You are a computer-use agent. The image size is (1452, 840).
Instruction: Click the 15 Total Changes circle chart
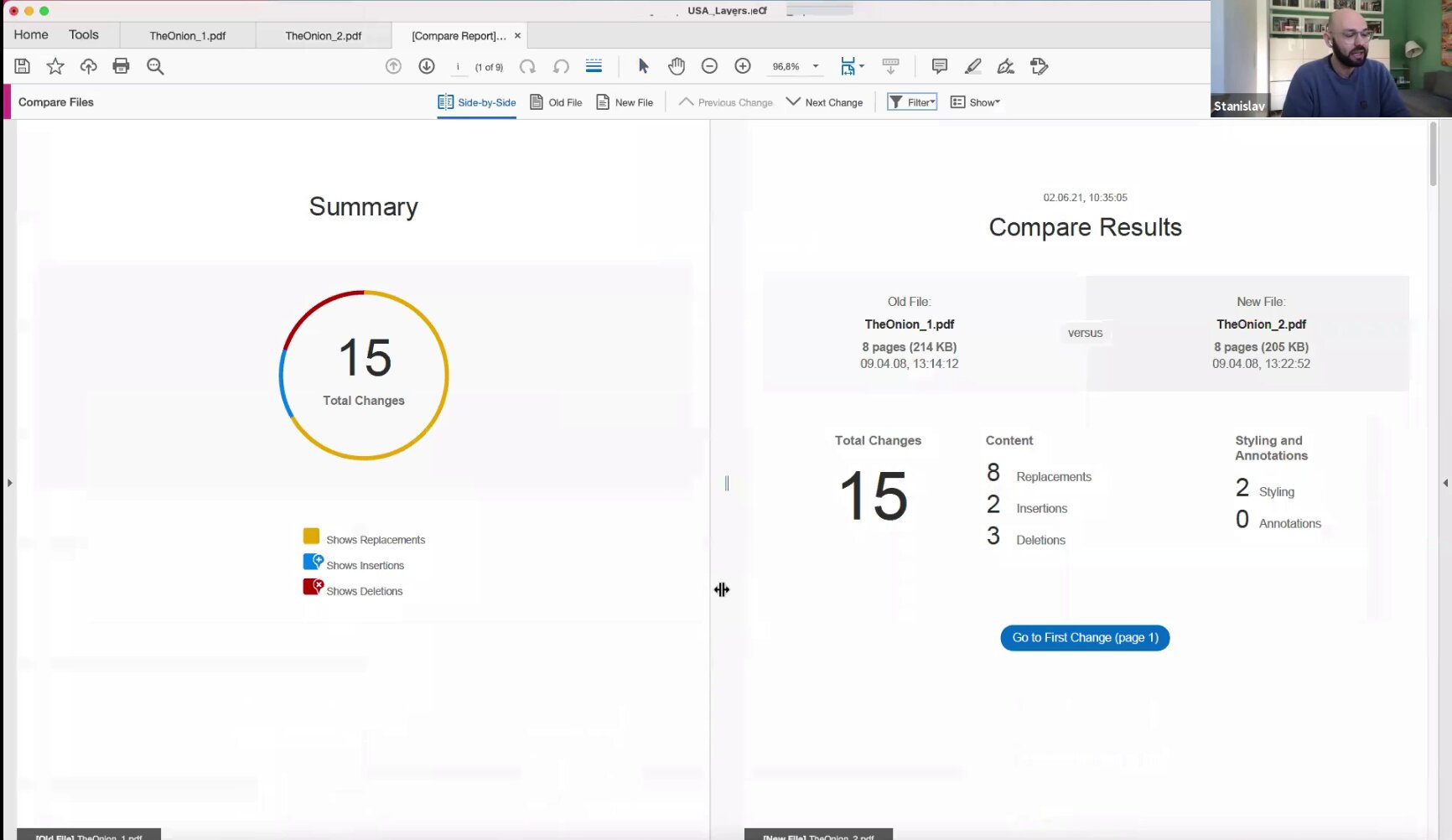pyautogui.click(x=364, y=375)
